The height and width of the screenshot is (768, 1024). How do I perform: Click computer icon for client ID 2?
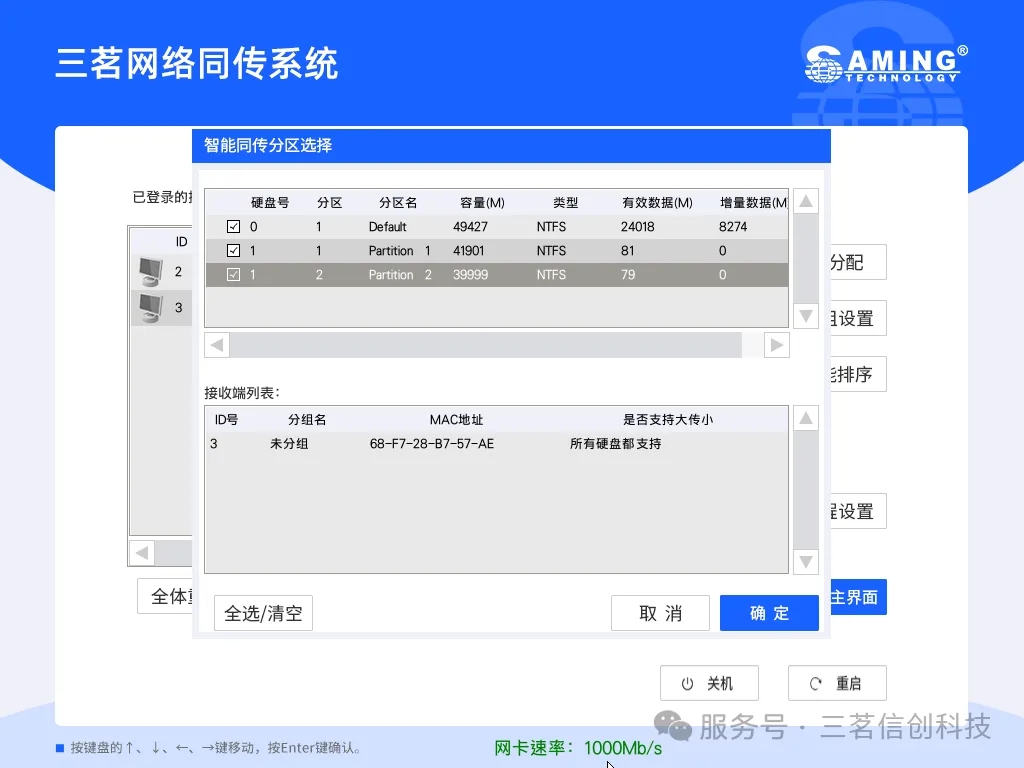coord(150,271)
